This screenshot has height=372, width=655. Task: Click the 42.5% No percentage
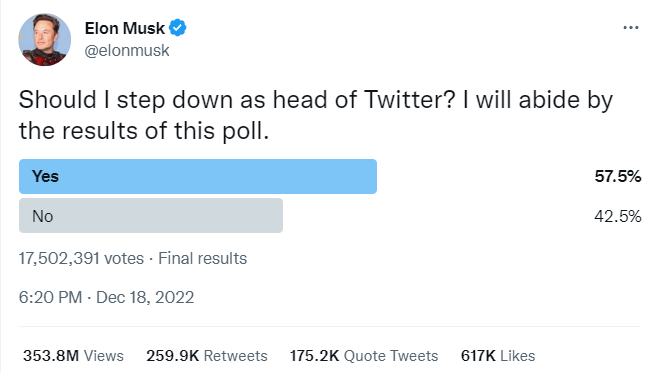(x=618, y=216)
